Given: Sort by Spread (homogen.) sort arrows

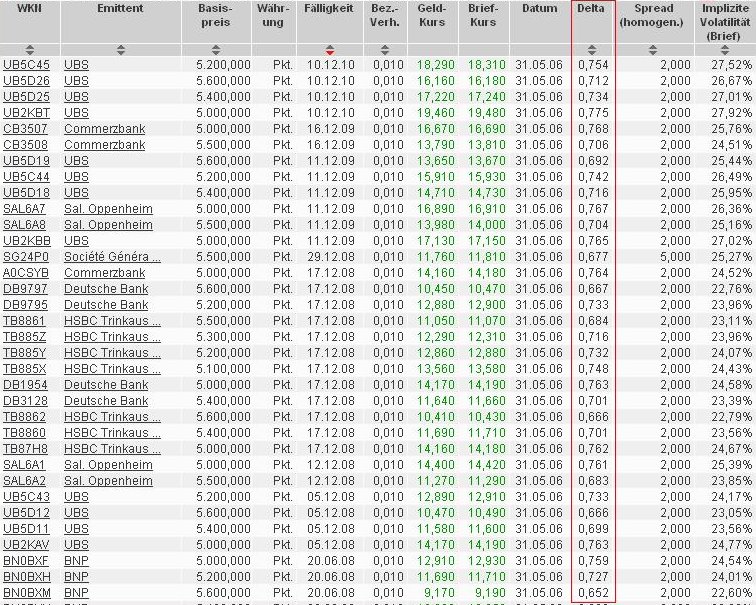Looking at the screenshot, I should [653, 49].
